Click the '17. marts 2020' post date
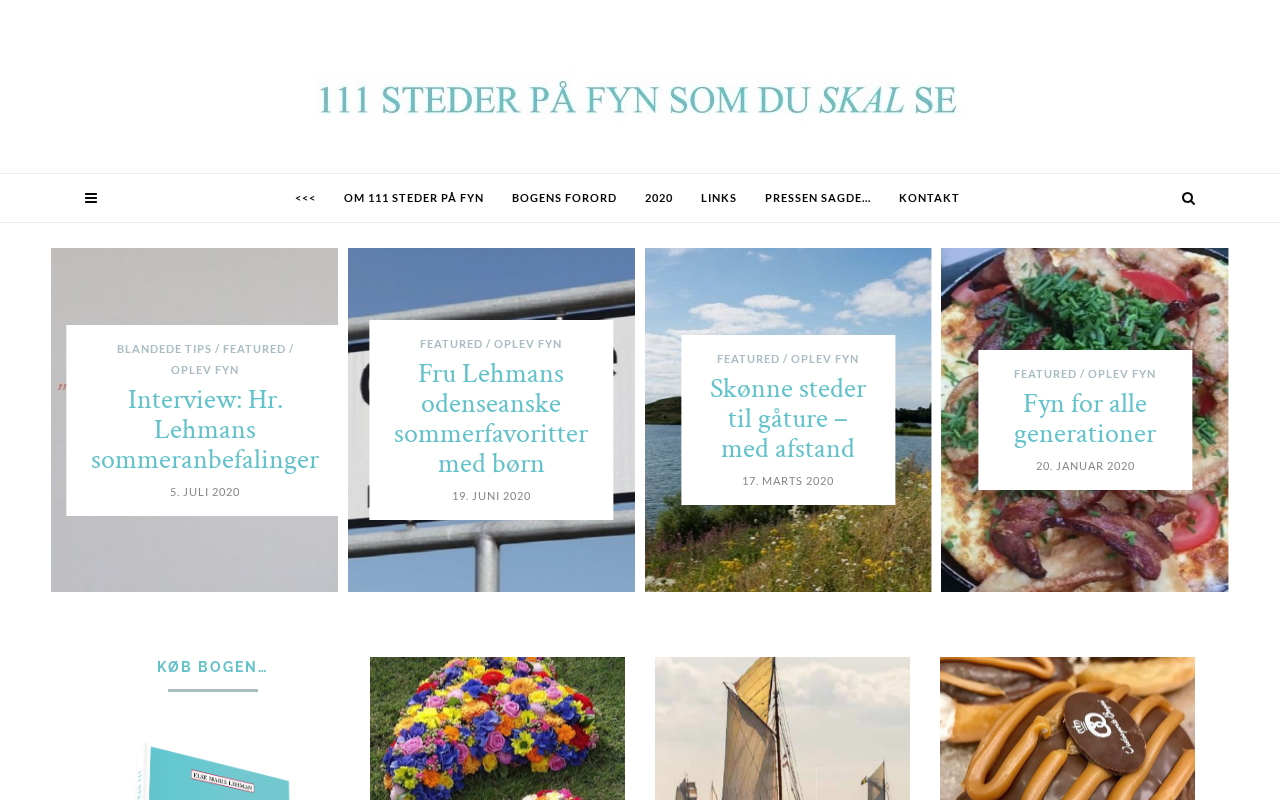Image resolution: width=1280 pixels, height=800 pixels. click(788, 481)
